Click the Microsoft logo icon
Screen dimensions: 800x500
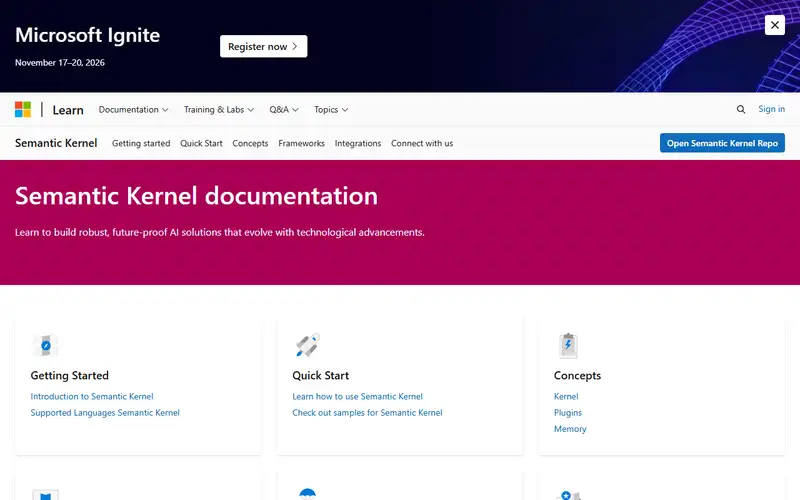click(23, 109)
